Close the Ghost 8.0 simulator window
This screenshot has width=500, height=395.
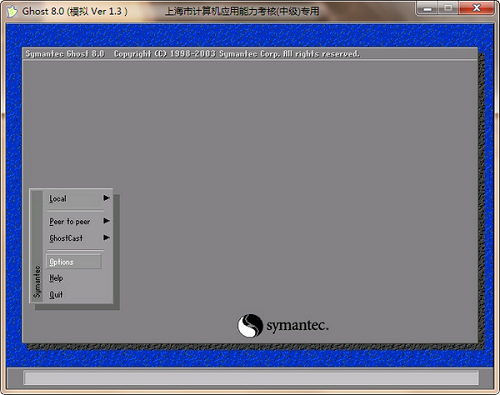(476, 8)
